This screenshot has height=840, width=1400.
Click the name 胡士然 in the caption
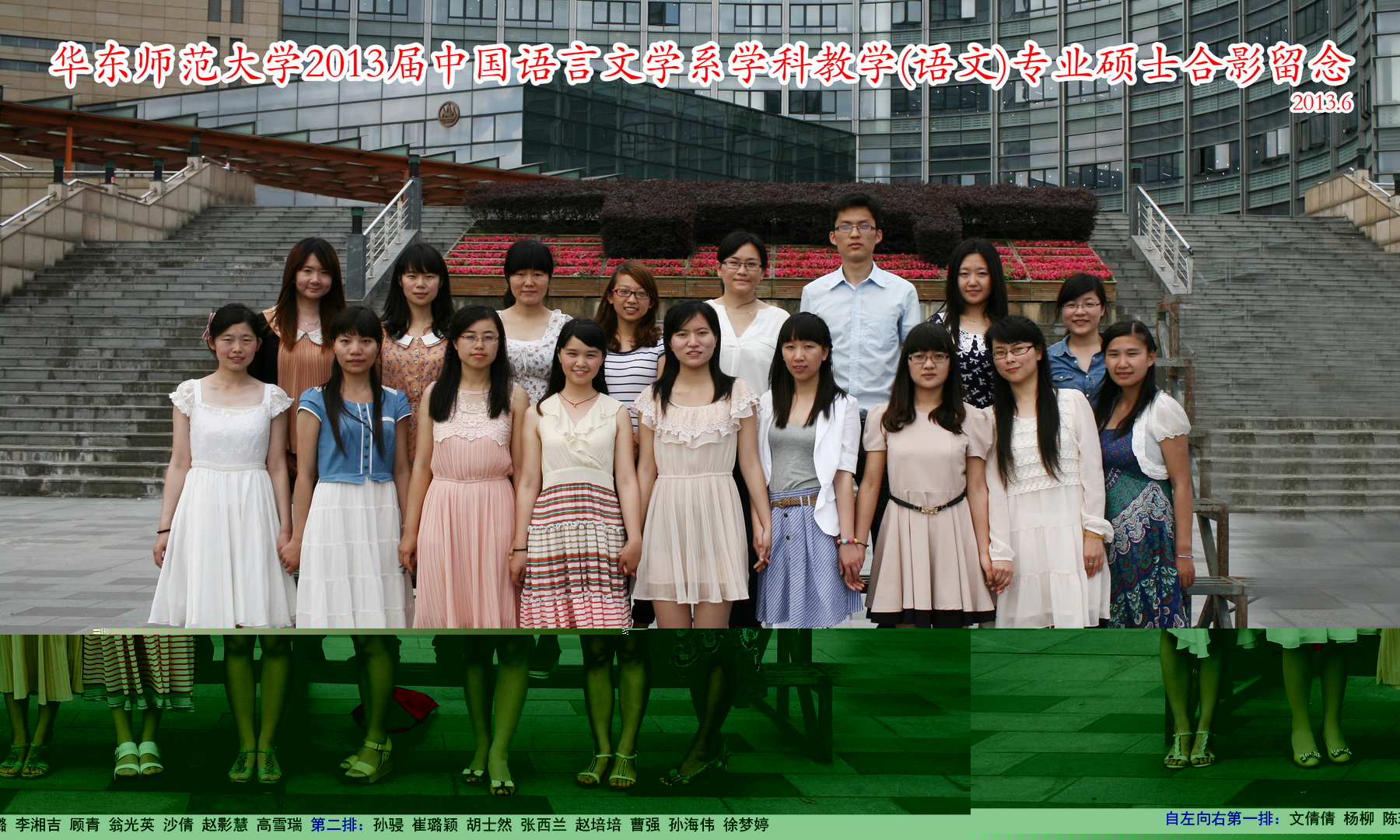point(489,825)
